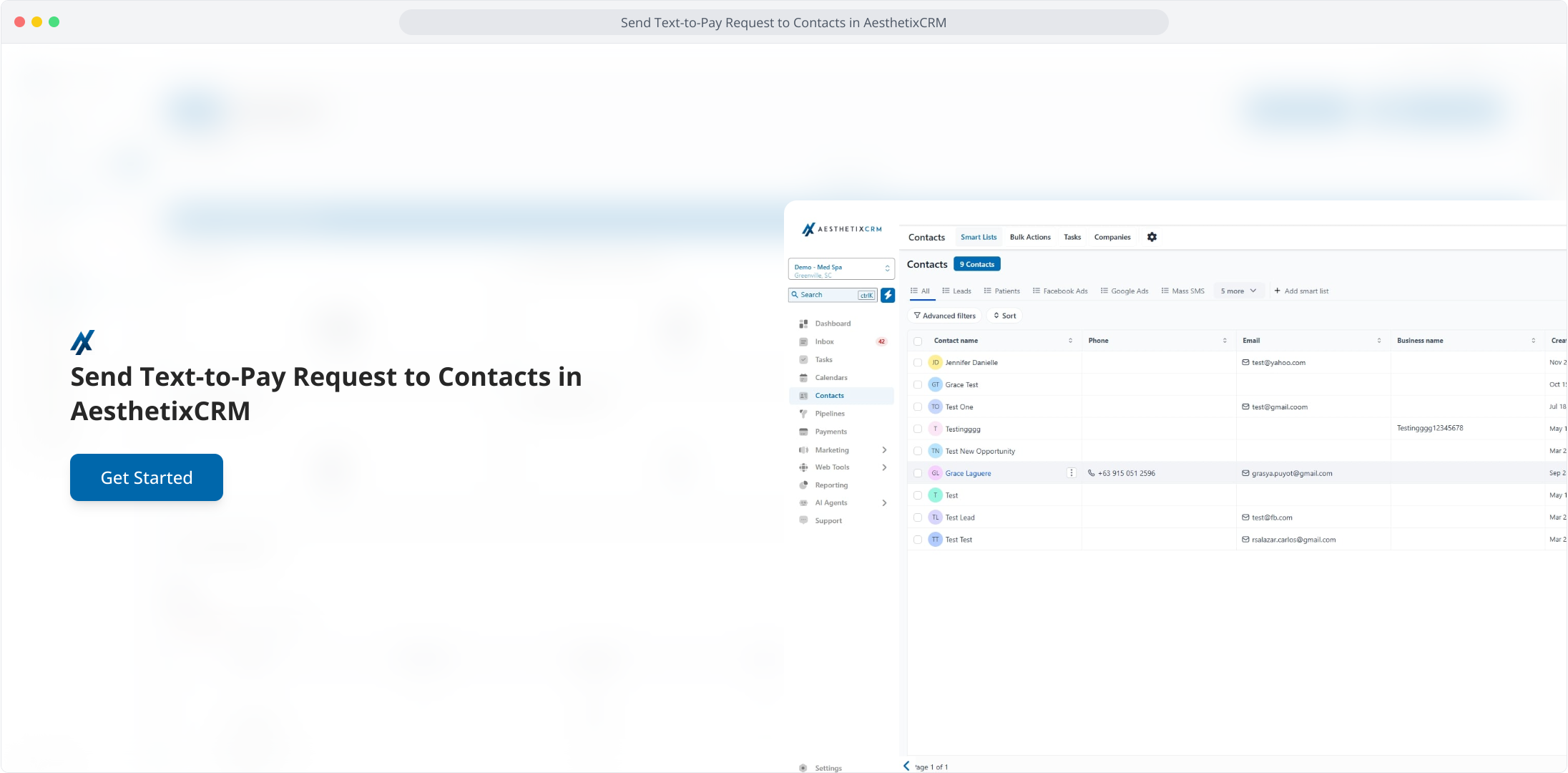Check the Jennifer Danielle contact checkbox
Screen dimensions: 1568x773
point(918,363)
